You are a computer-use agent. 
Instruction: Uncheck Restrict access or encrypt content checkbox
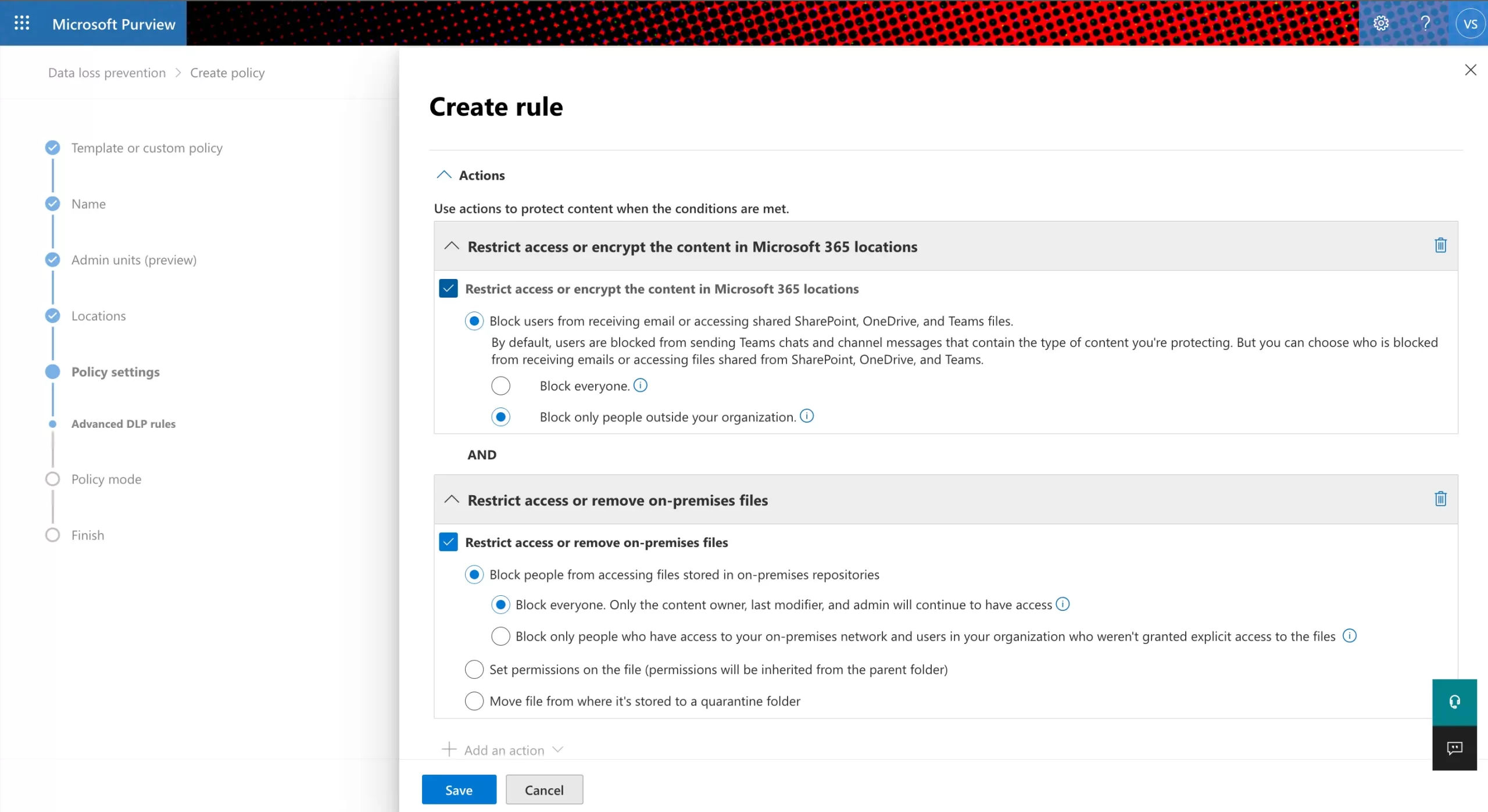448,288
